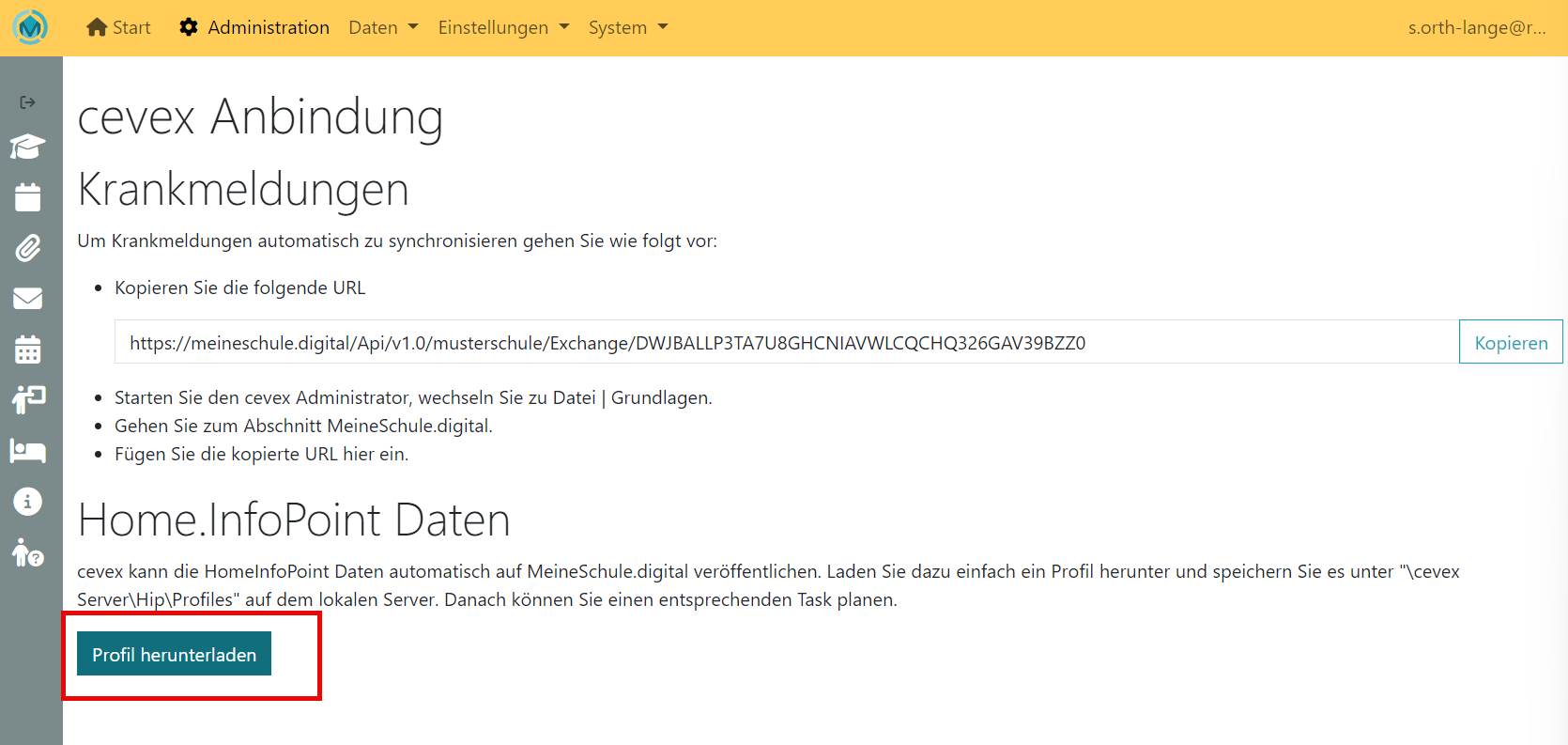Open the System dropdown menu

(x=628, y=27)
